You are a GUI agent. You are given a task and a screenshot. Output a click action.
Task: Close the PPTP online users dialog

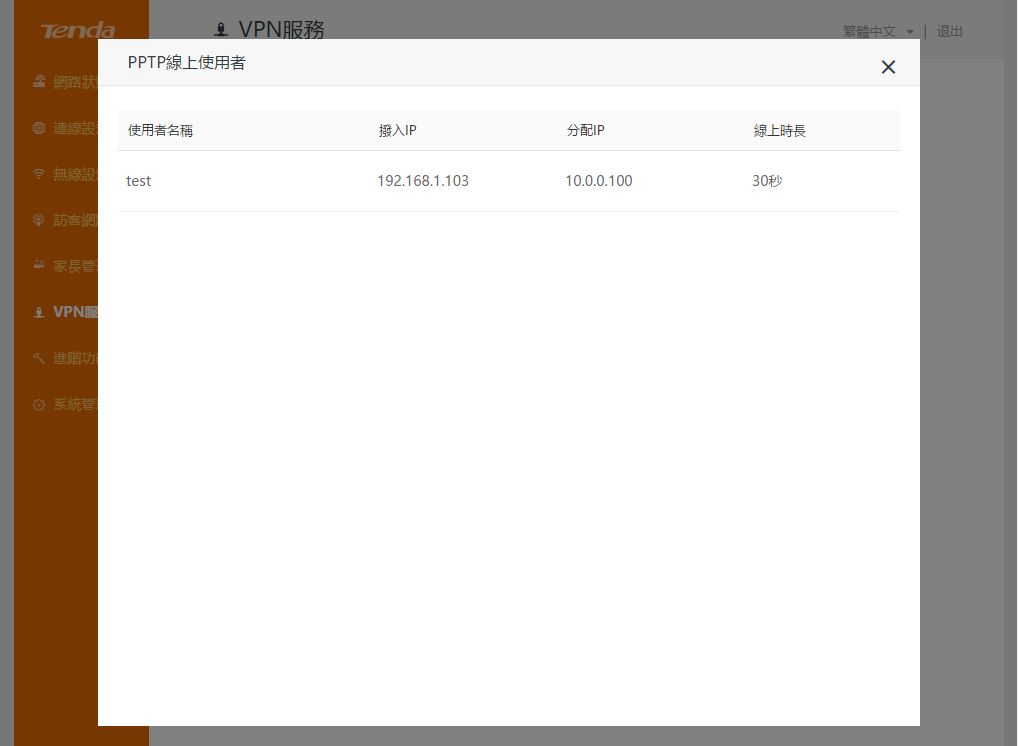point(888,67)
